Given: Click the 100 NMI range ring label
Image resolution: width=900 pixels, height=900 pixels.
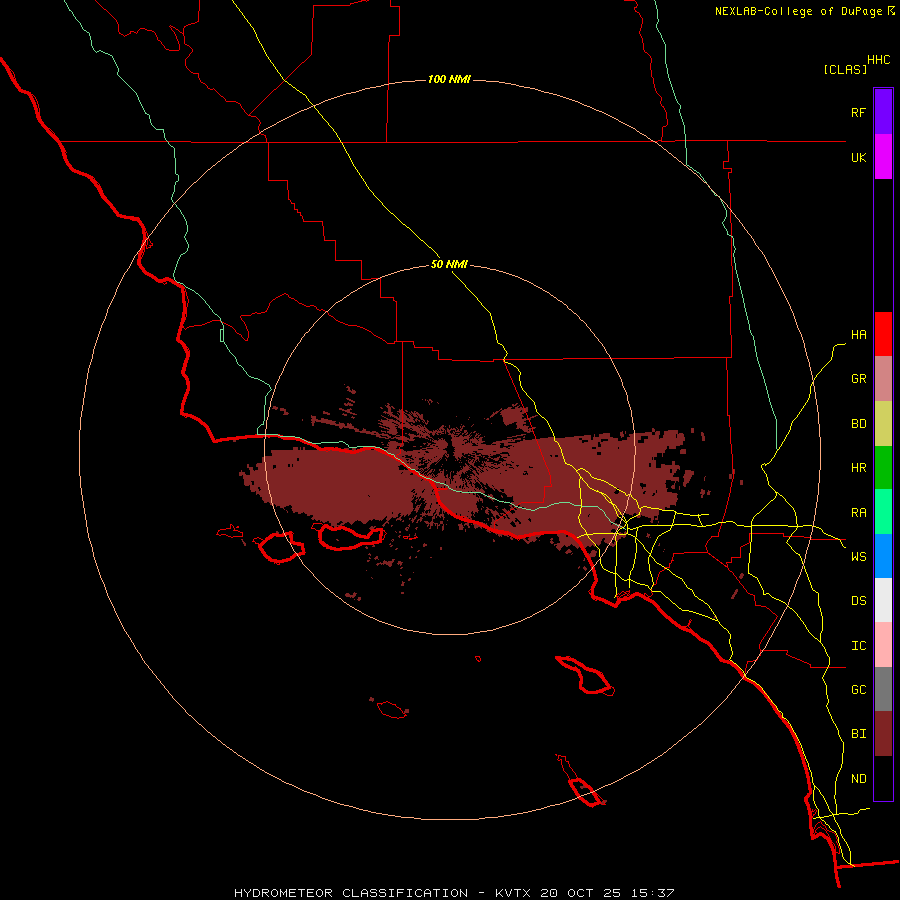Looking at the screenshot, I should tap(449, 79).
